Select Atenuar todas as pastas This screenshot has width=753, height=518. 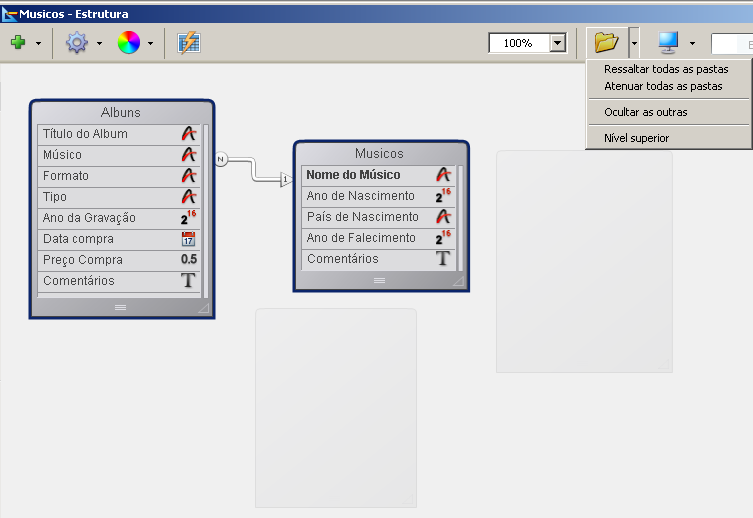coord(663,86)
